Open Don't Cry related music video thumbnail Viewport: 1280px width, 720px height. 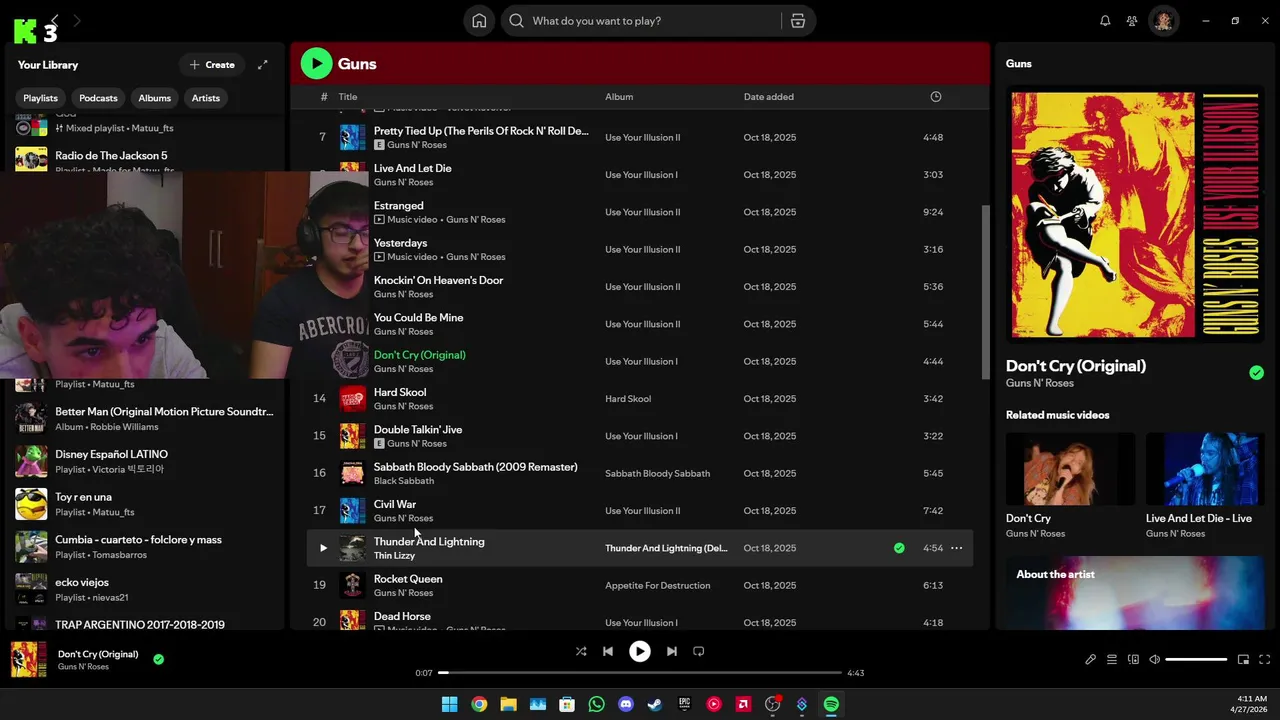pyautogui.click(x=1070, y=468)
